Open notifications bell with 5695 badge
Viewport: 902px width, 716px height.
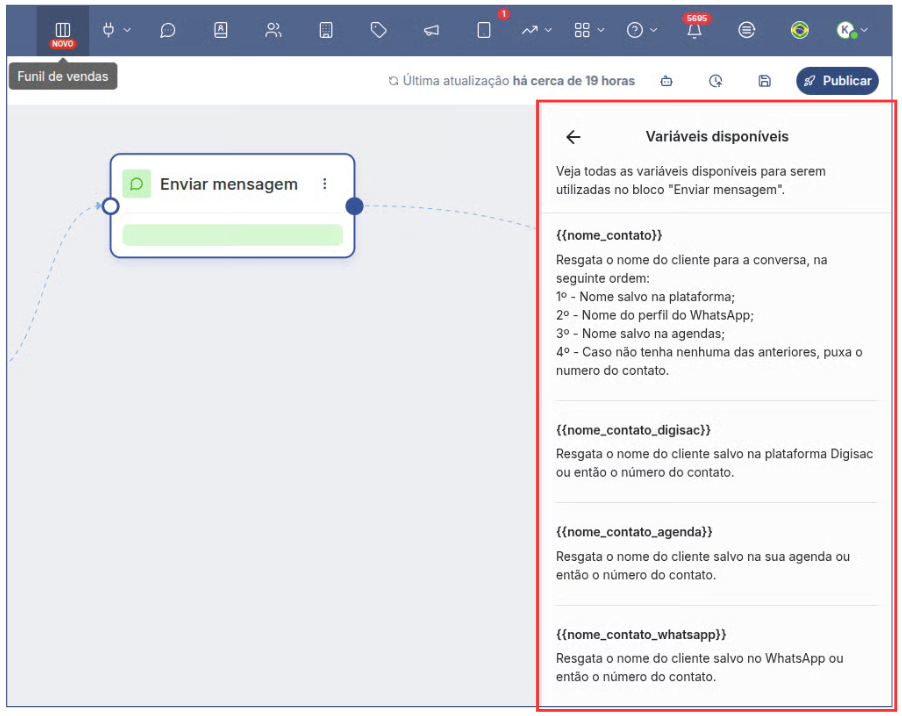tap(694, 30)
